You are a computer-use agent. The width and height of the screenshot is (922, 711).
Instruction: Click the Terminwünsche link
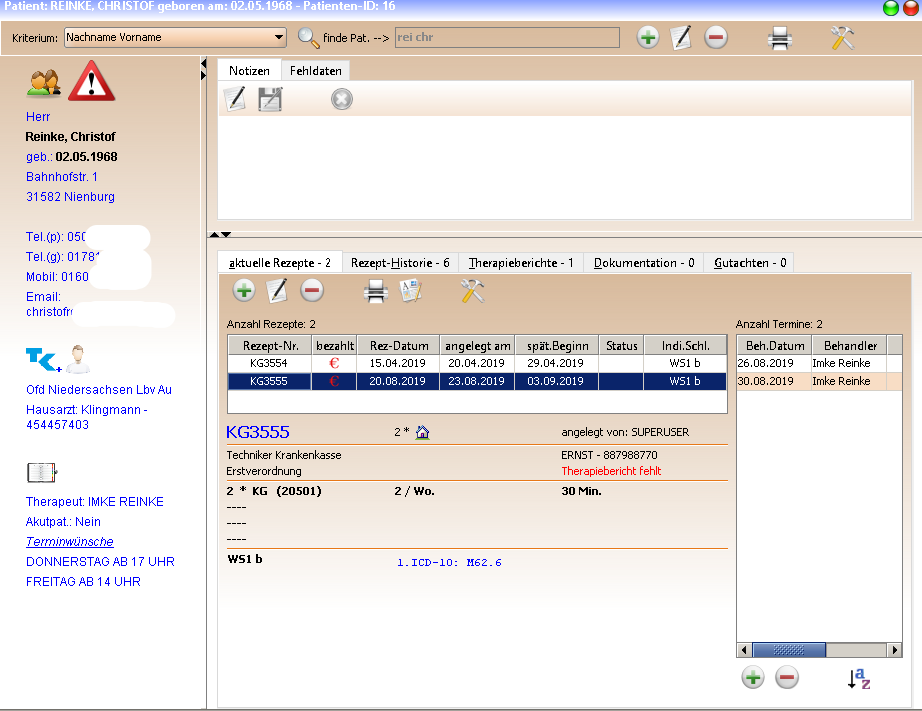pyautogui.click(x=69, y=542)
